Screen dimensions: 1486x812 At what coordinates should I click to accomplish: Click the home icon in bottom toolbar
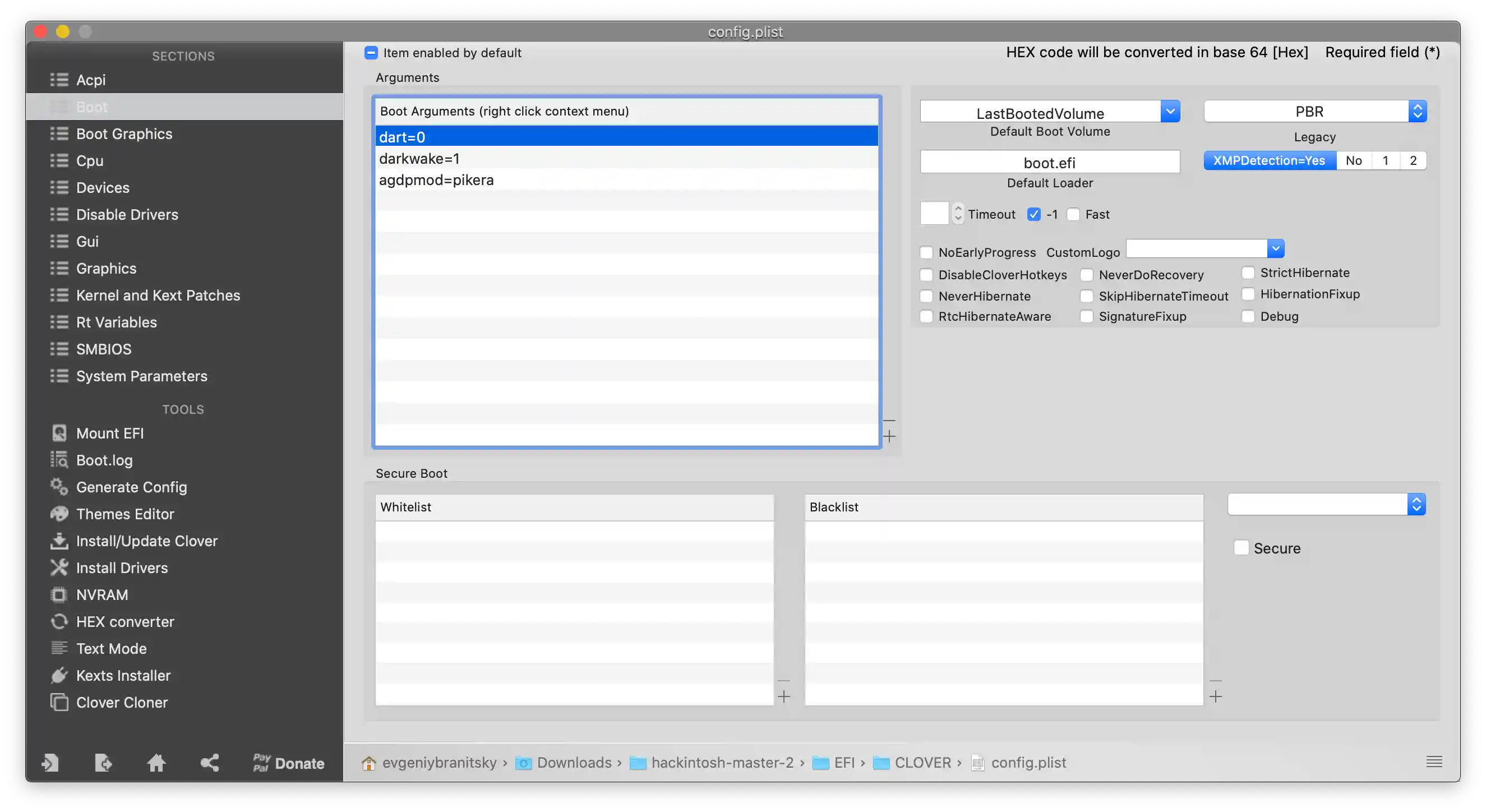[x=156, y=763]
